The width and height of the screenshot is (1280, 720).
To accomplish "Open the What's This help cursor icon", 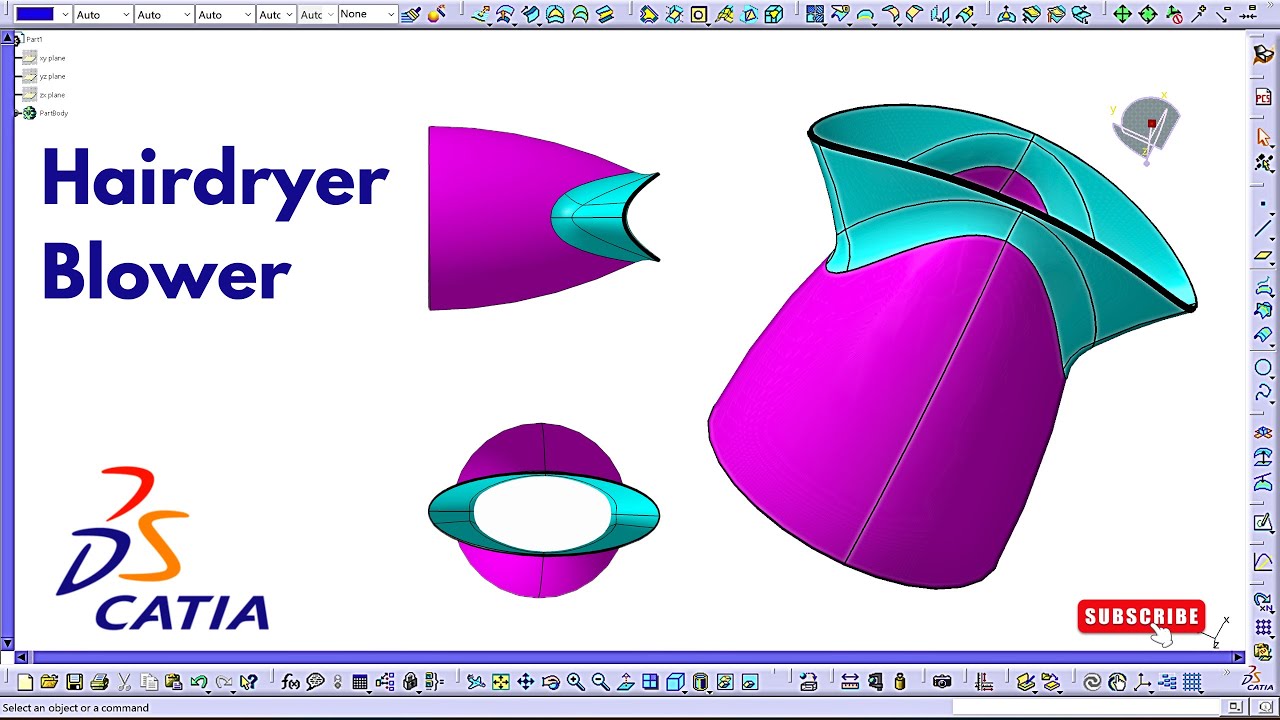I will 249,682.
